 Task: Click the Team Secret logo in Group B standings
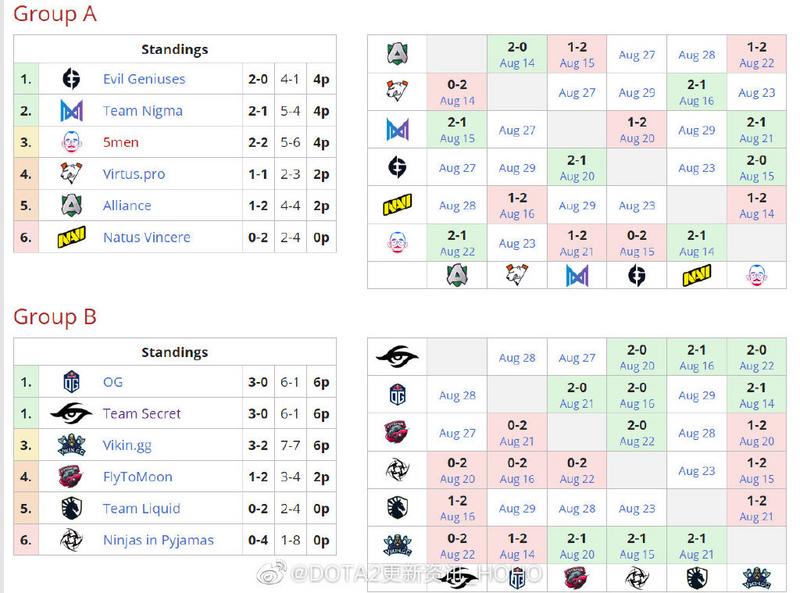pos(71,413)
